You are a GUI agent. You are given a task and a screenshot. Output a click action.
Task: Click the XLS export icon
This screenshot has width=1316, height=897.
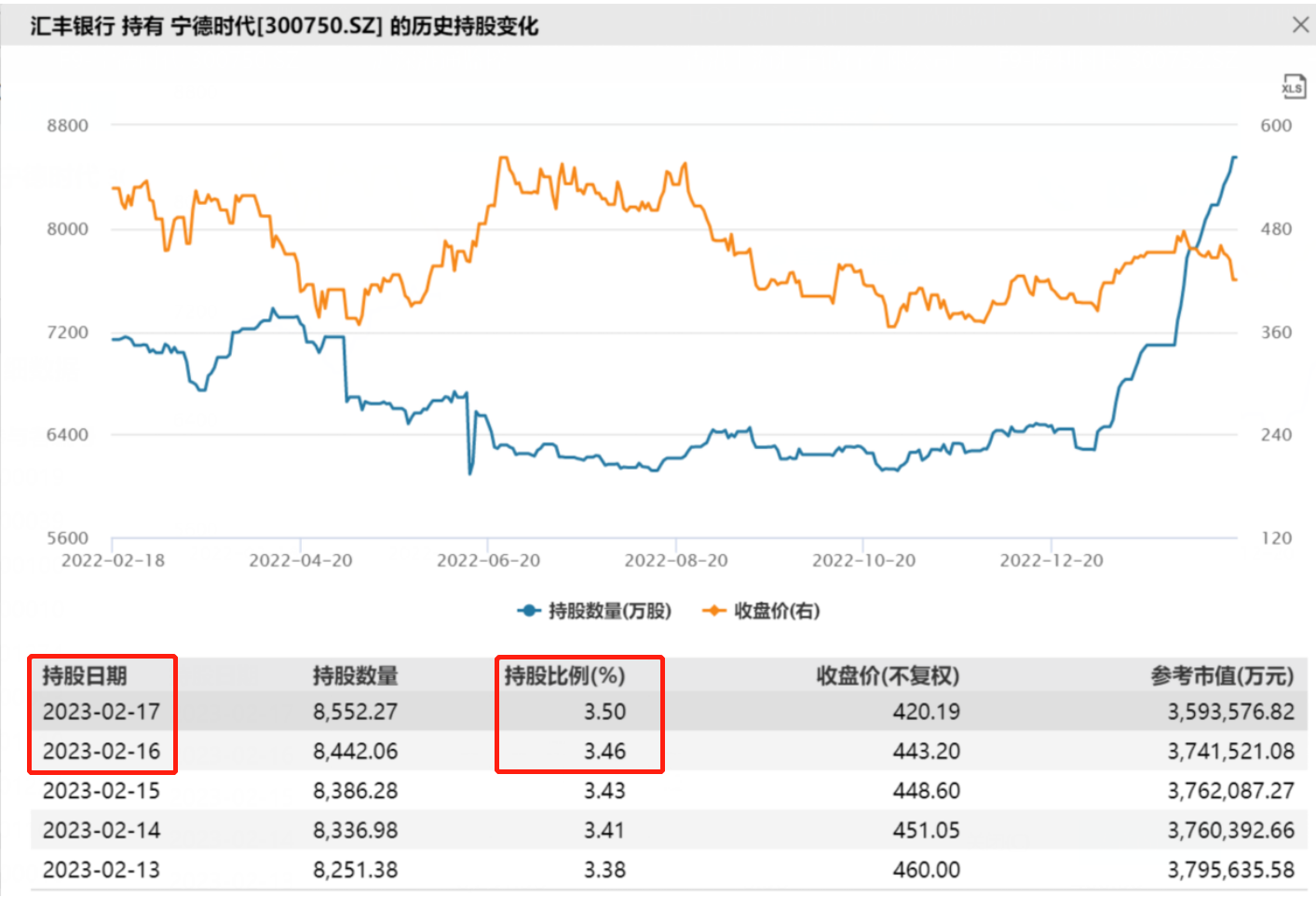tap(1292, 87)
